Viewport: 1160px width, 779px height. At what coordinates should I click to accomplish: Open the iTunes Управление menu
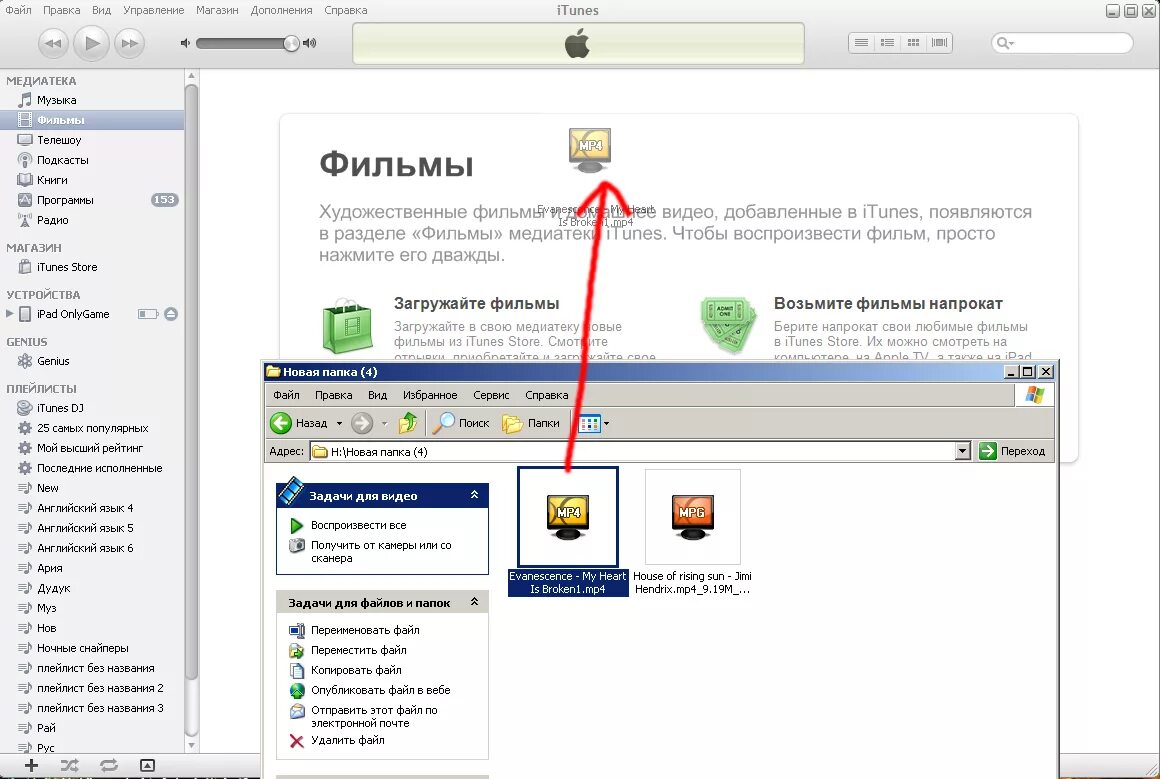coord(154,10)
